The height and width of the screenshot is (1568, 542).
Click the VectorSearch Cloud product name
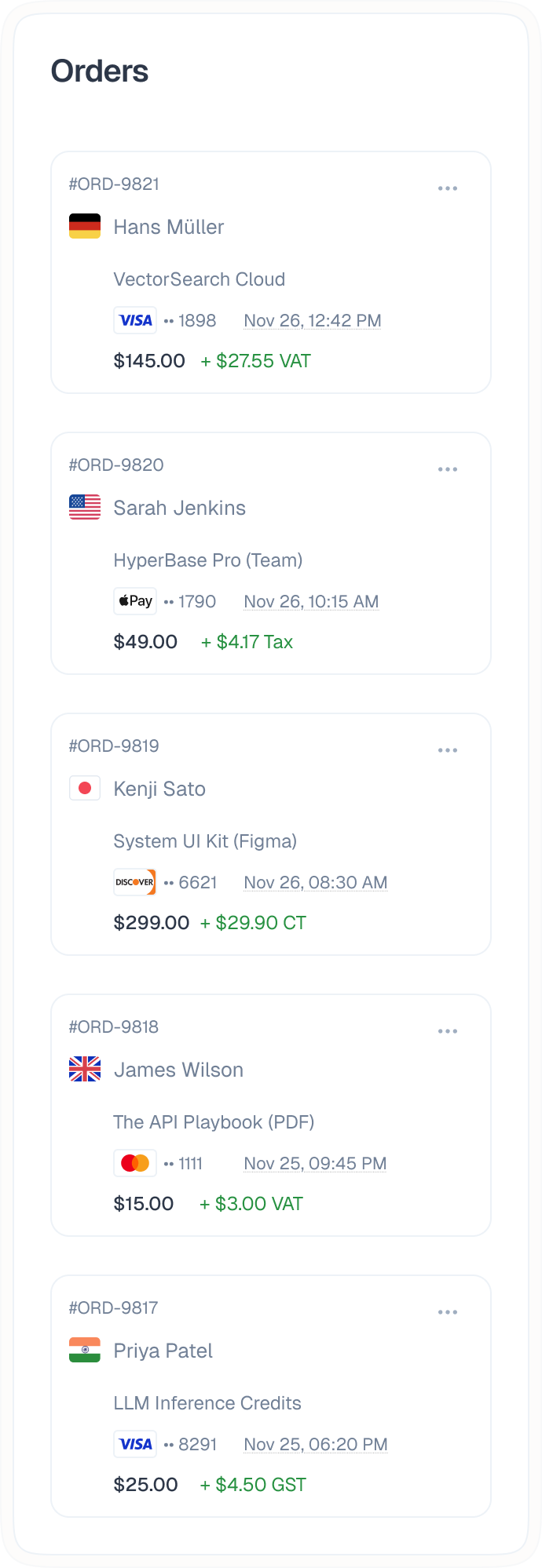[x=200, y=279]
